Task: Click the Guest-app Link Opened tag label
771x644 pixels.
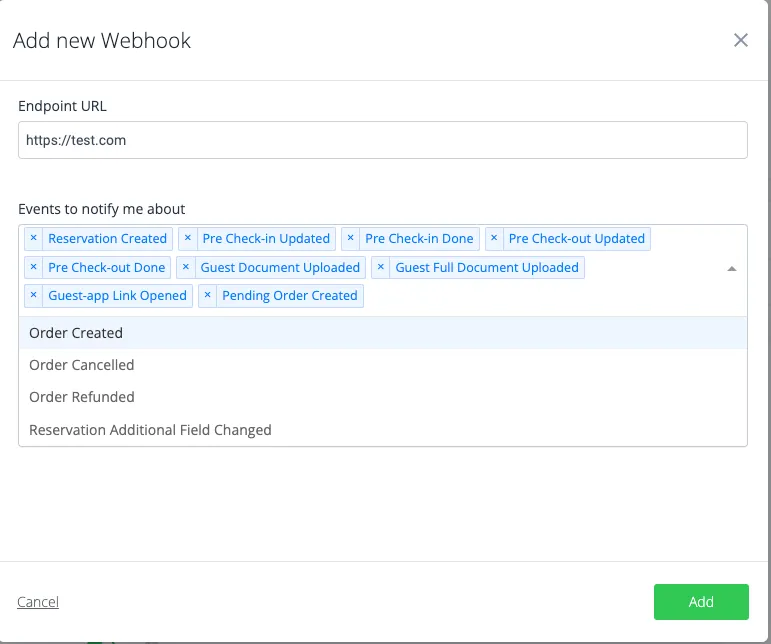Action: point(118,295)
